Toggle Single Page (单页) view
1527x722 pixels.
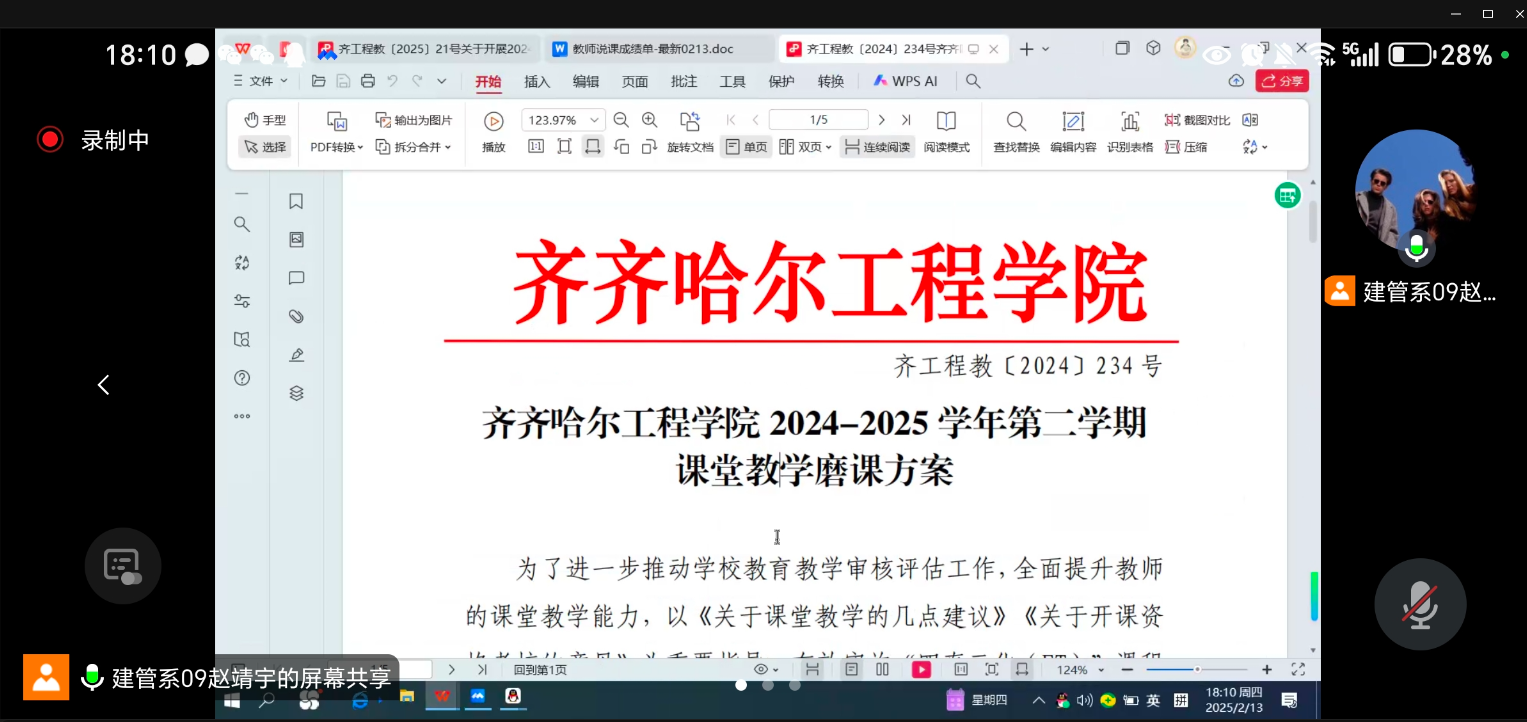coord(746,147)
